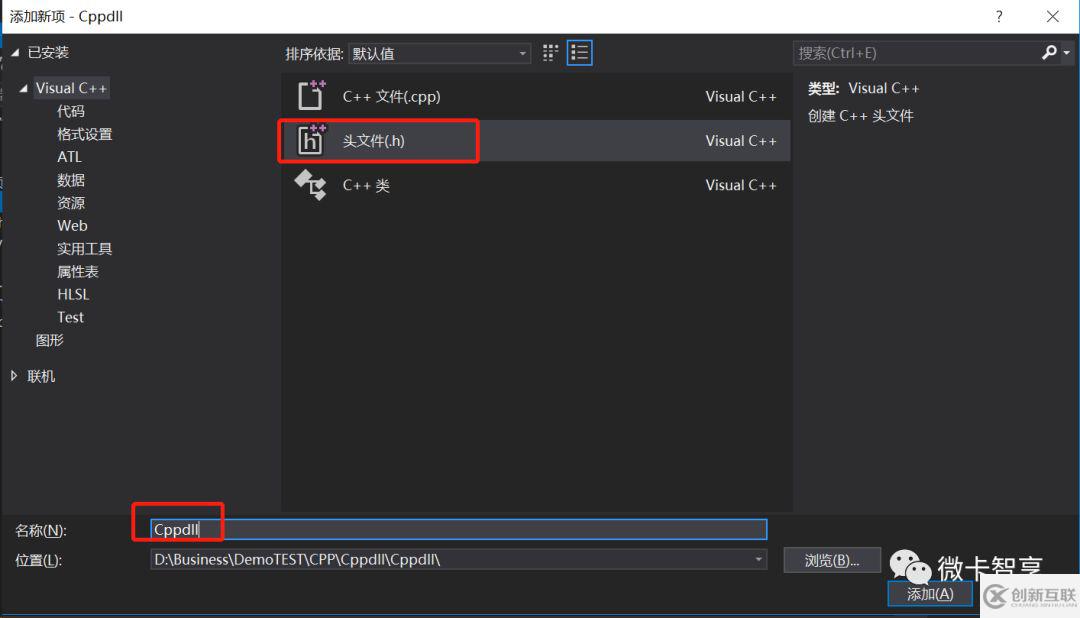The width and height of the screenshot is (1080, 618).
Task: Click the 浏览(B)... button
Action: tap(832, 560)
